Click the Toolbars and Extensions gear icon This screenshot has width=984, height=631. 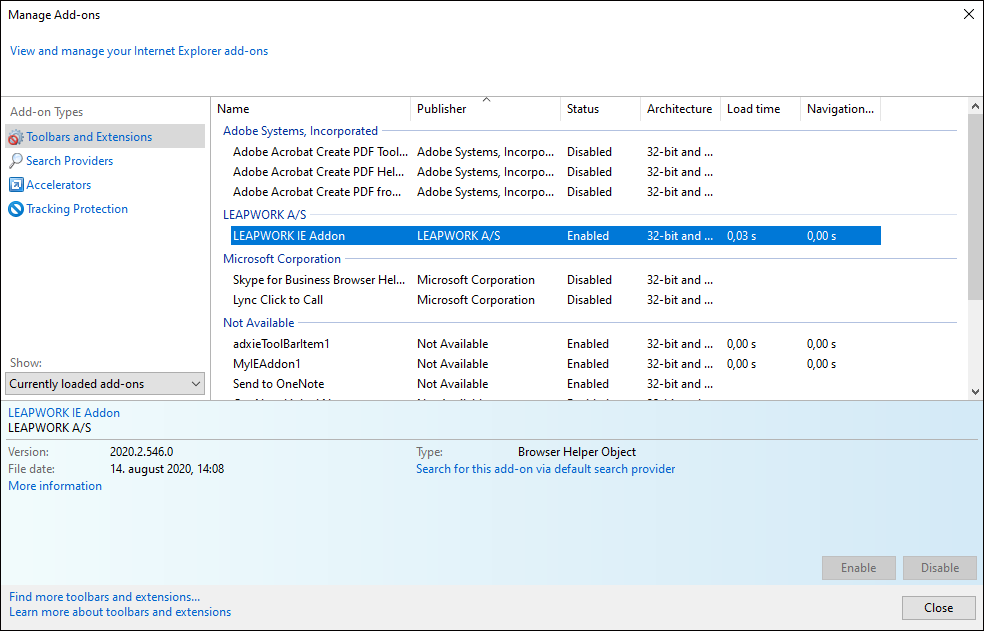(x=16, y=137)
